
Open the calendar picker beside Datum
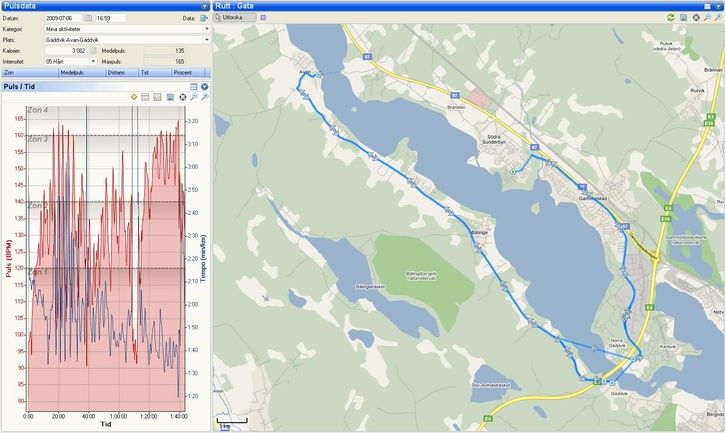(x=88, y=18)
